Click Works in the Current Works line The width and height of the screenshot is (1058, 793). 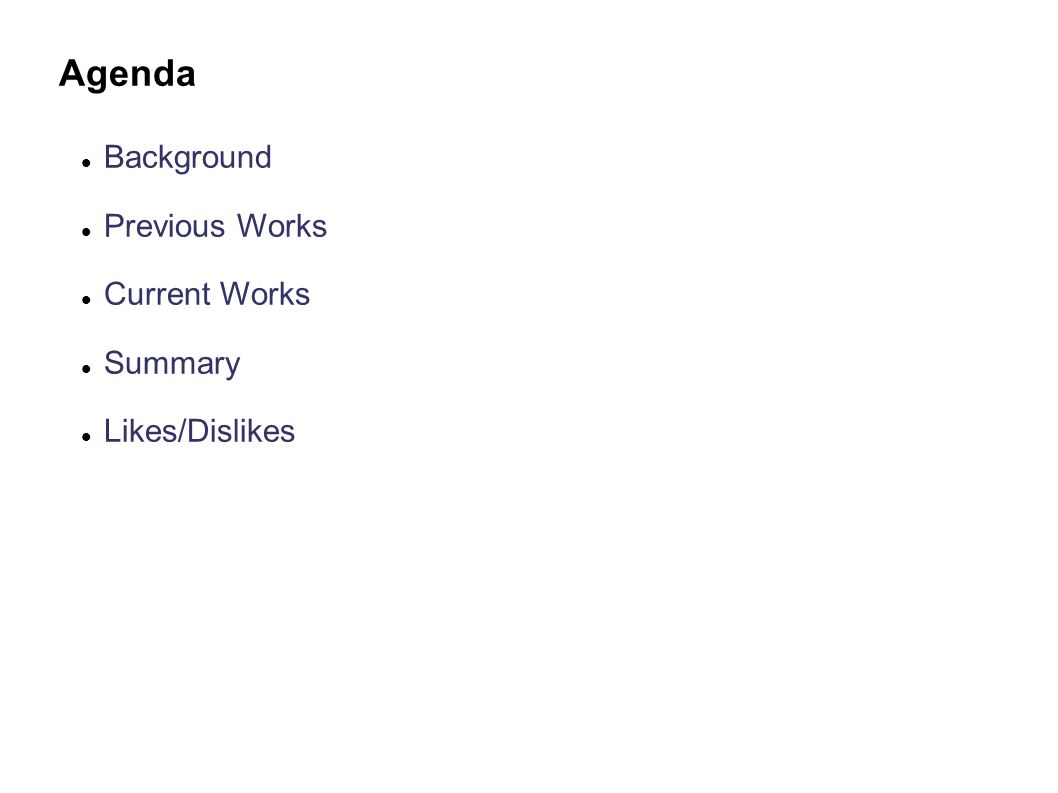tap(265, 294)
